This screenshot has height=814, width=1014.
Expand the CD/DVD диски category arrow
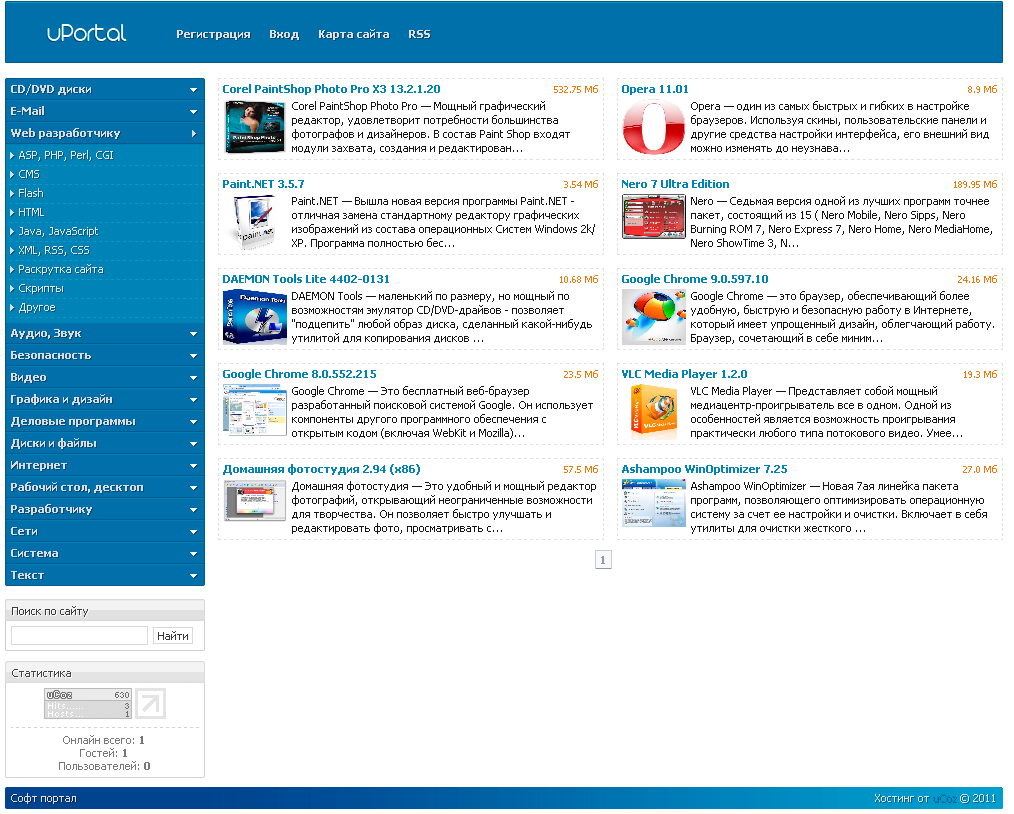click(193, 90)
